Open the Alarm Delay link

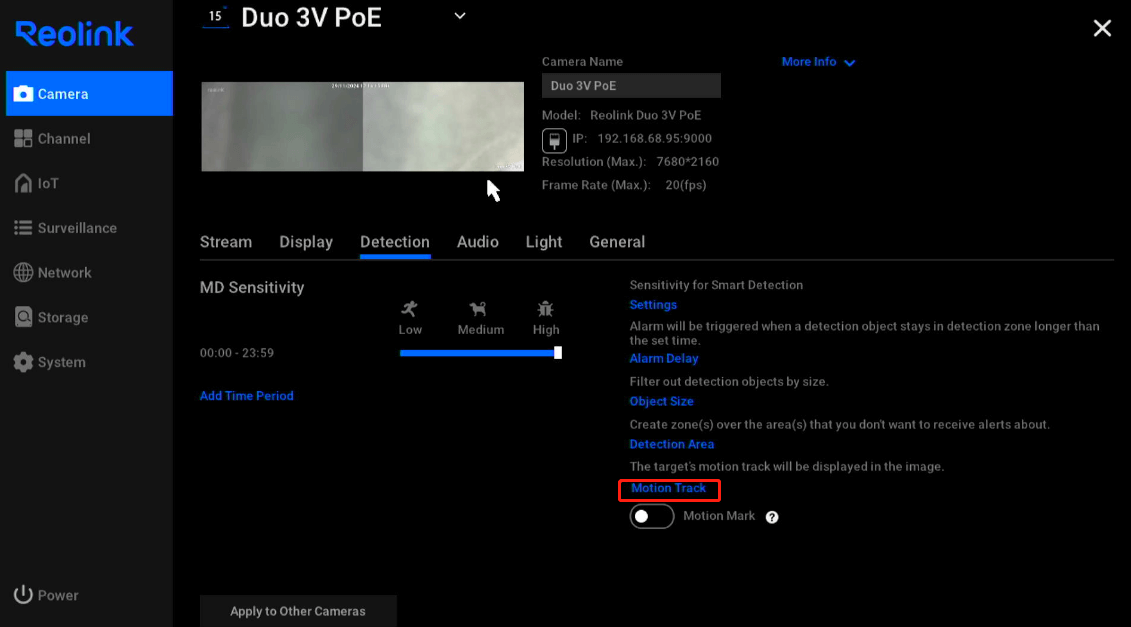point(664,359)
